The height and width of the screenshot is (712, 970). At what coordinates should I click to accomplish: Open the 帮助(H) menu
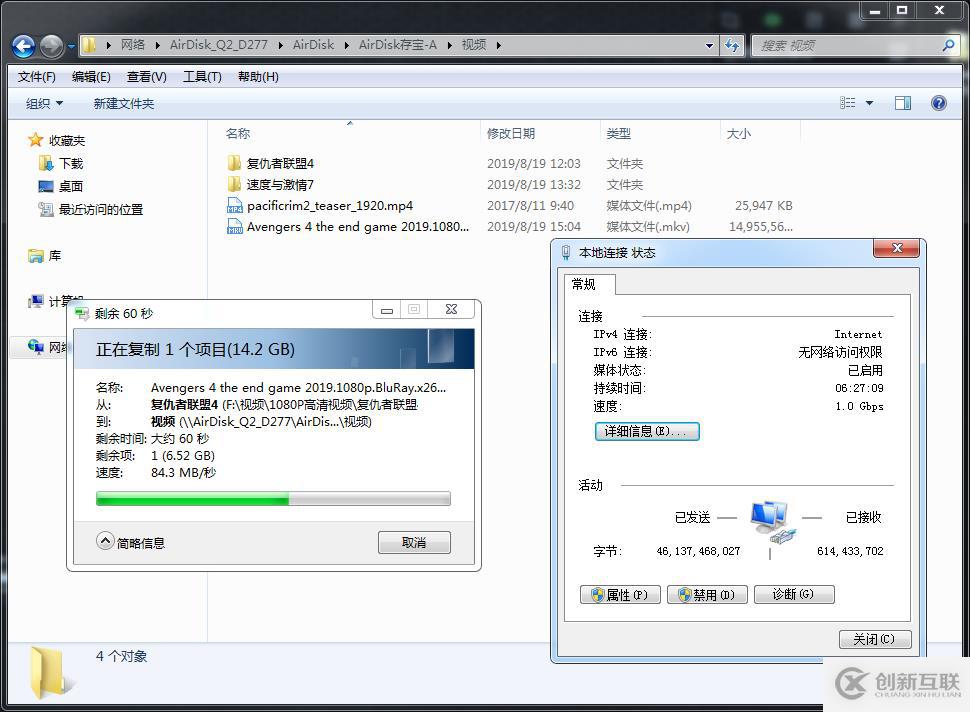pyautogui.click(x=258, y=77)
